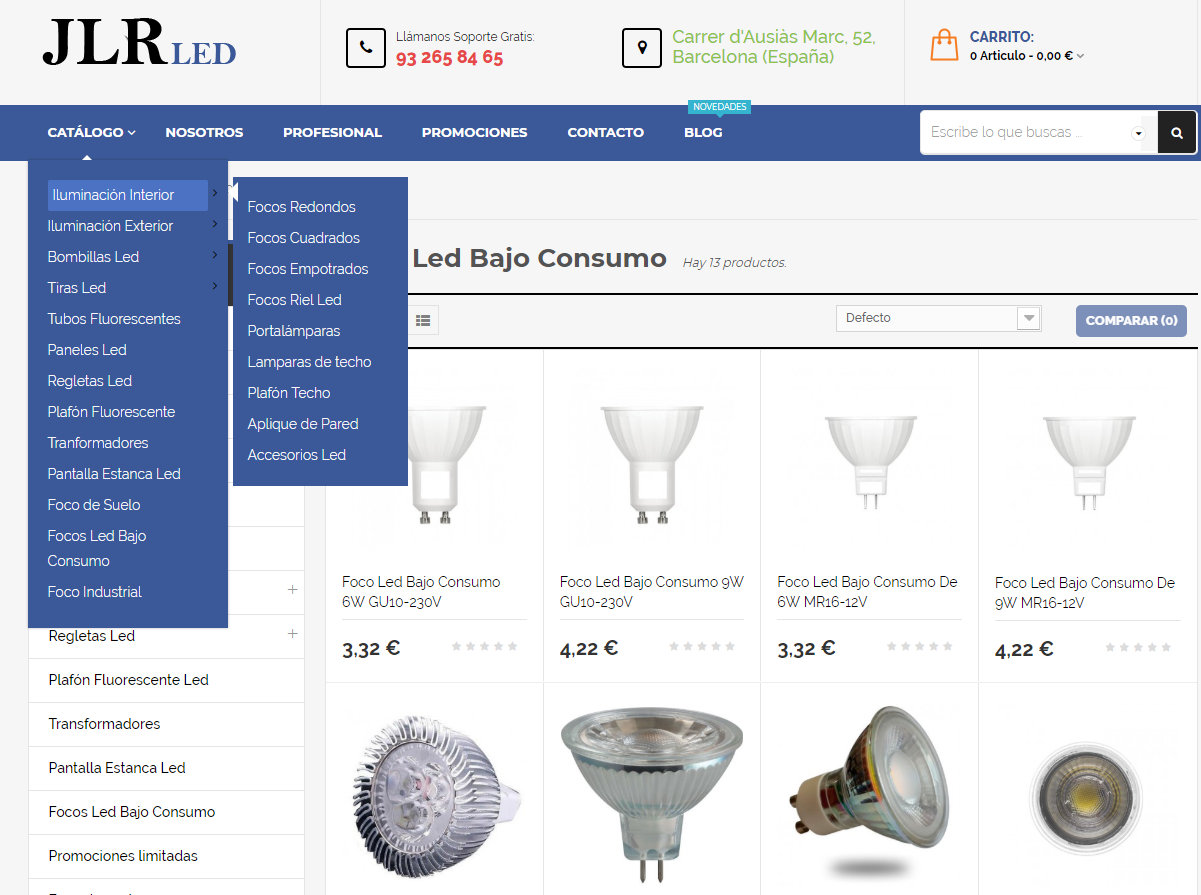The width and height of the screenshot is (1201, 895).
Task: Open the Promociones menu item
Action: point(474,132)
